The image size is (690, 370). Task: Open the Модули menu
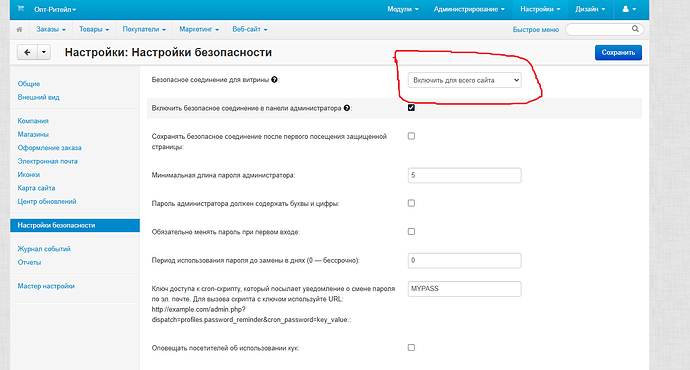coord(403,9)
